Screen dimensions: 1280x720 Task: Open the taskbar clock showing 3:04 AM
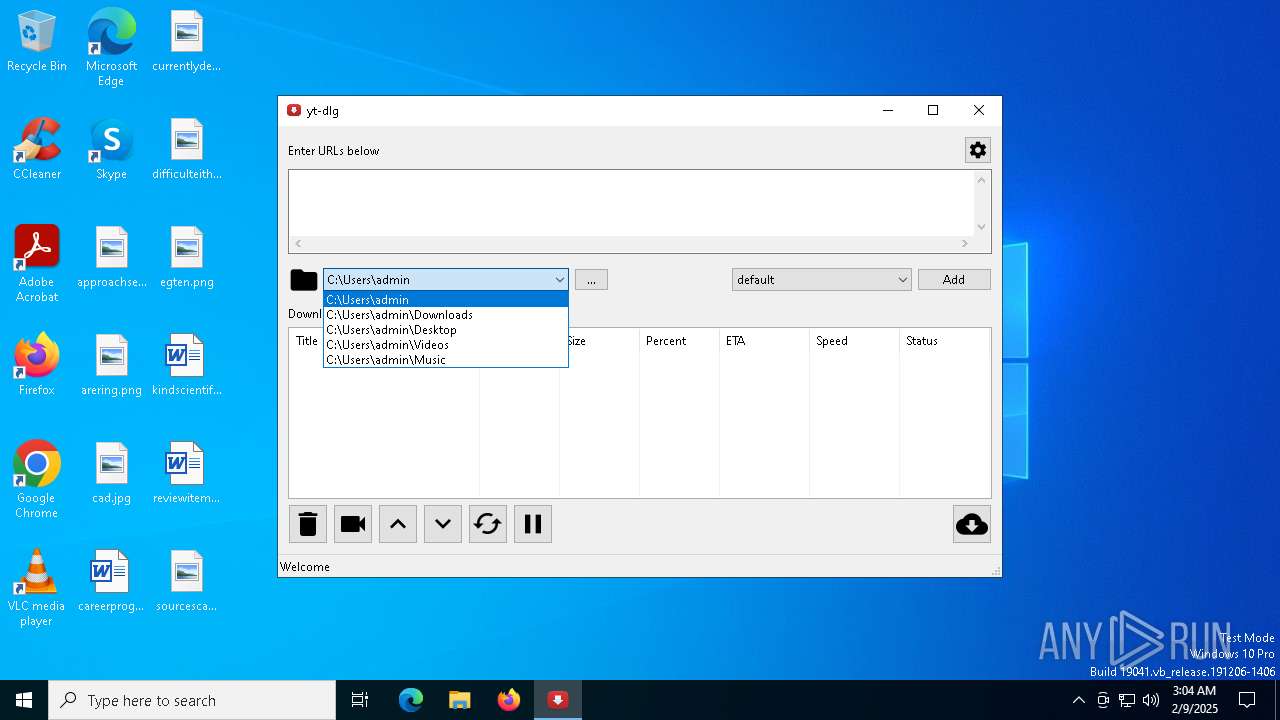[x=1194, y=700]
